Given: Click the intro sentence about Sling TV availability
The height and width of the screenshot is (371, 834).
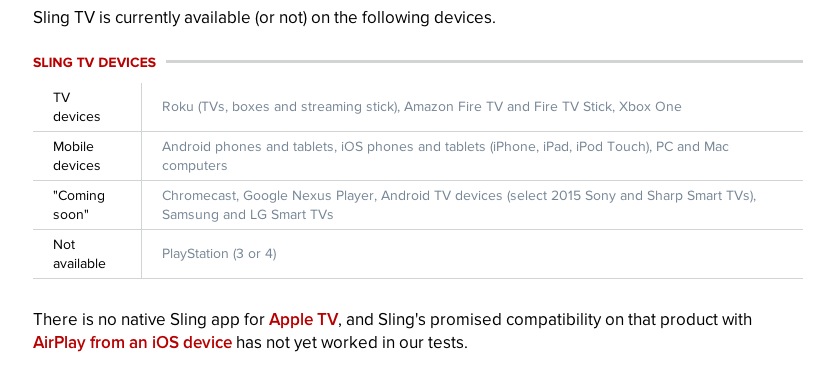Looking at the screenshot, I should tap(264, 18).
